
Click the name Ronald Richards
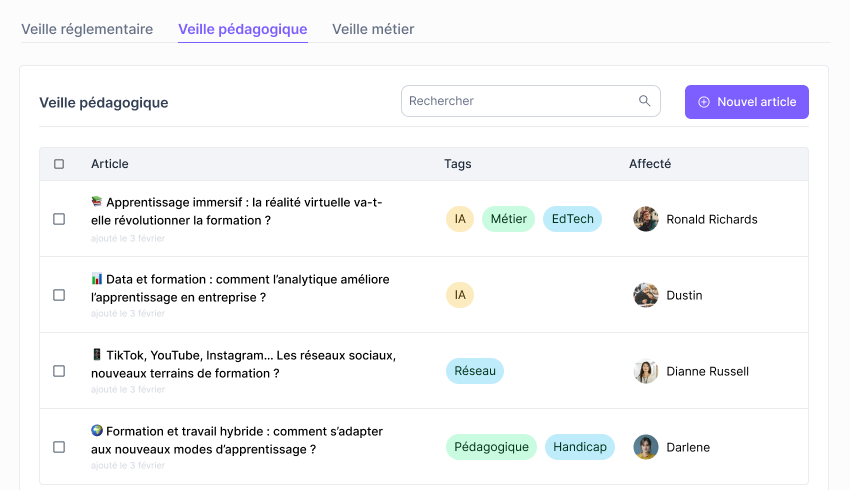point(712,220)
